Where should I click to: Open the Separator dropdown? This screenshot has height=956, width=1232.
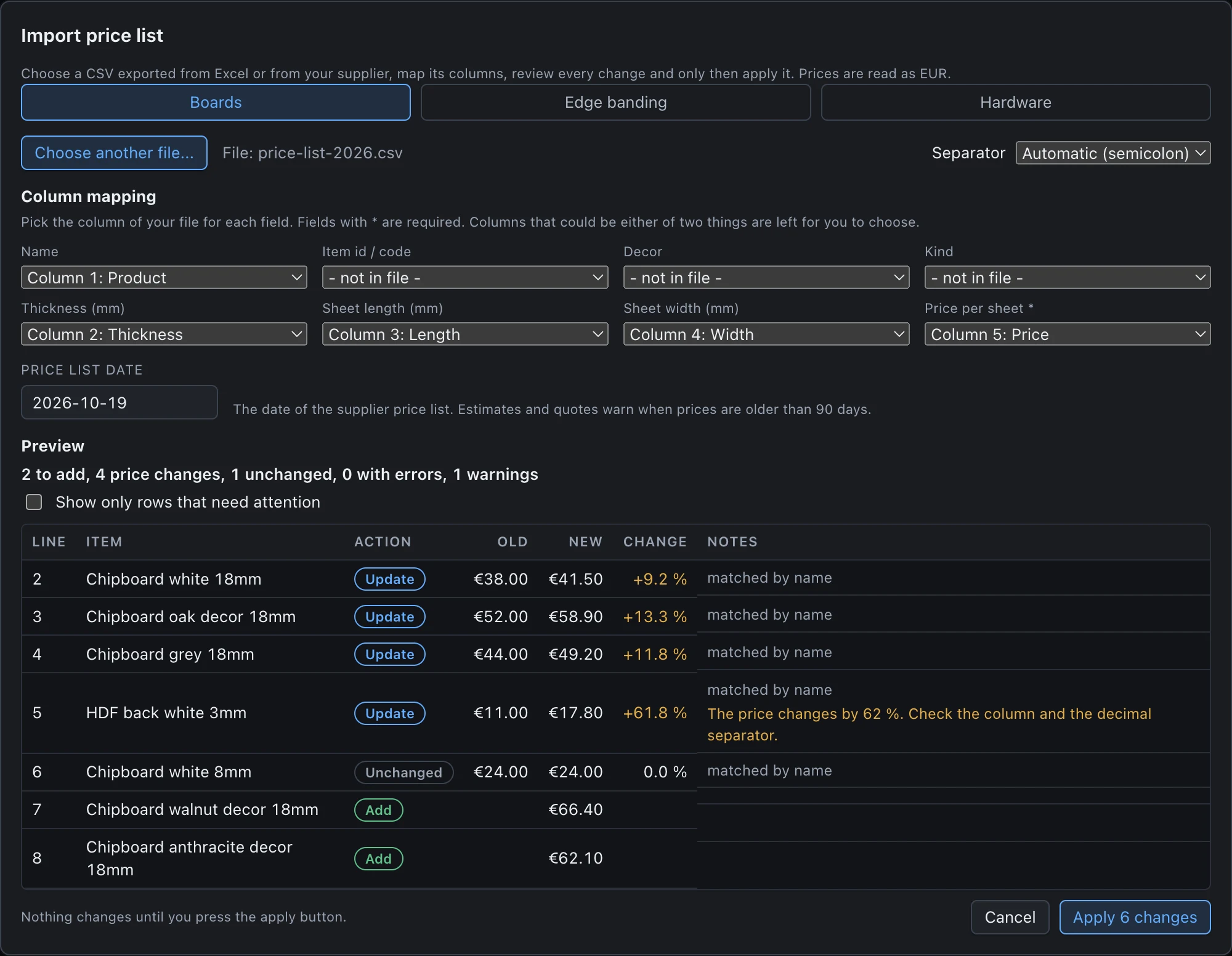pyautogui.click(x=1113, y=153)
